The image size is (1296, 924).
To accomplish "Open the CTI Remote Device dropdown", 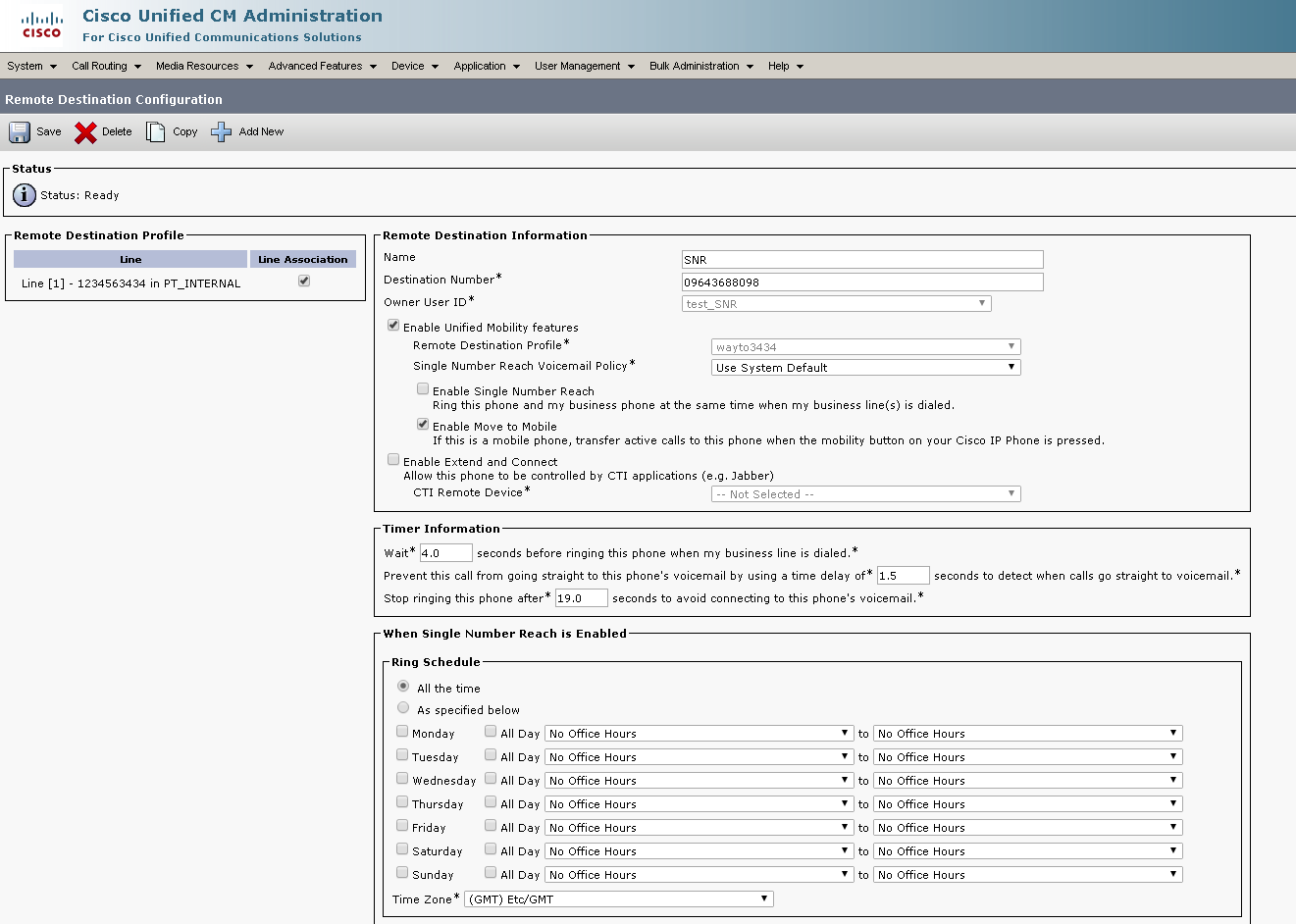I will [x=866, y=494].
